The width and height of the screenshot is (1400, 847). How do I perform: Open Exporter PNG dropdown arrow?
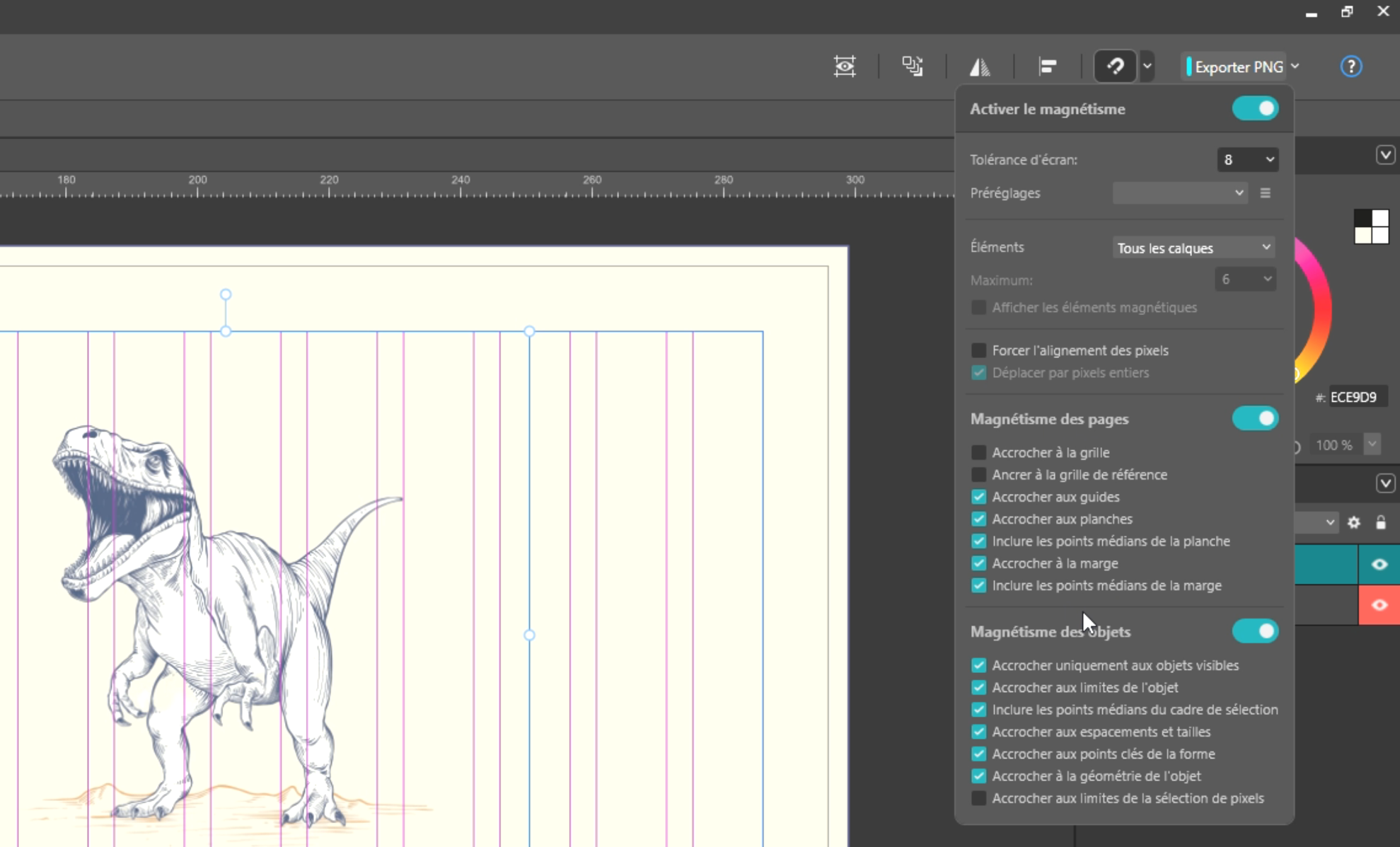point(1295,67)
